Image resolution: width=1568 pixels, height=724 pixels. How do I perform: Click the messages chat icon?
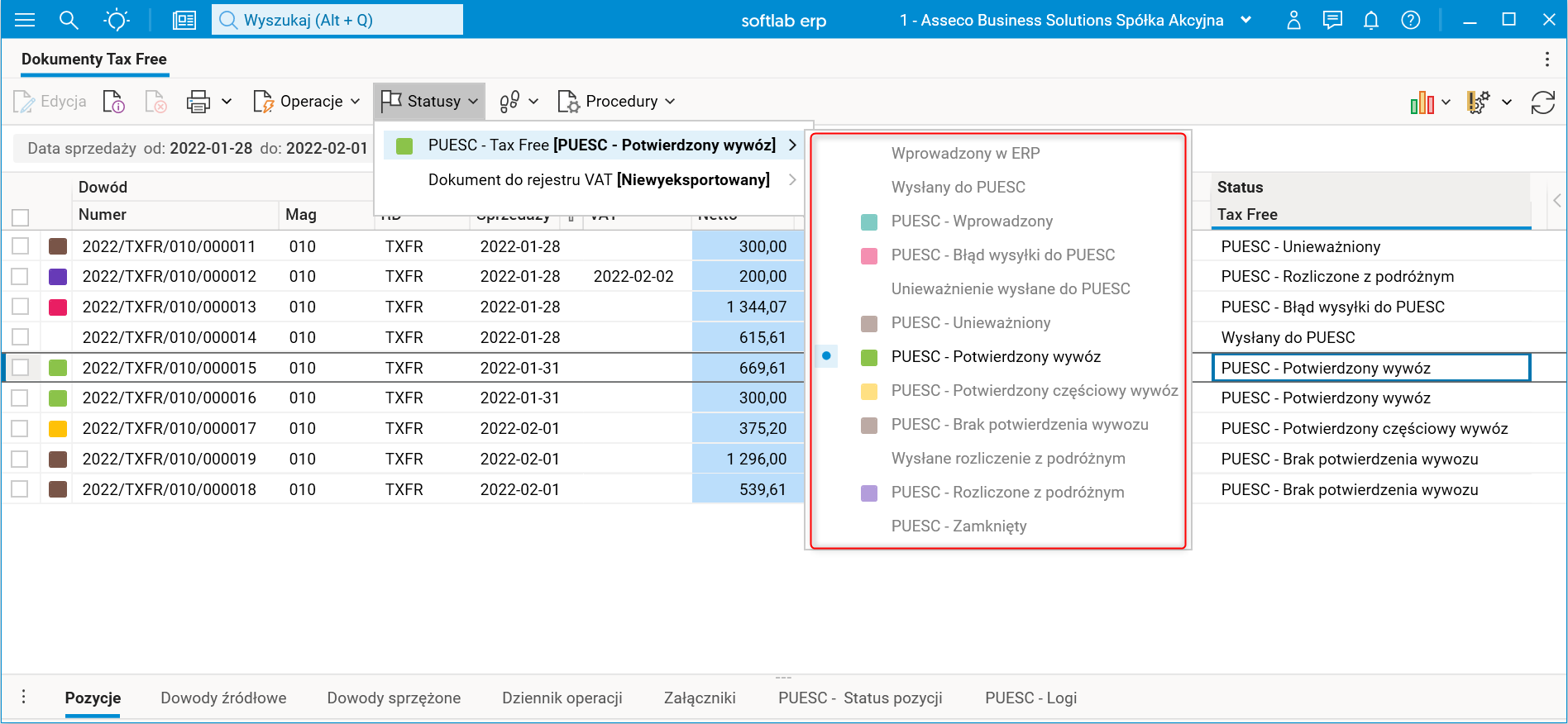coord(1332,20)
